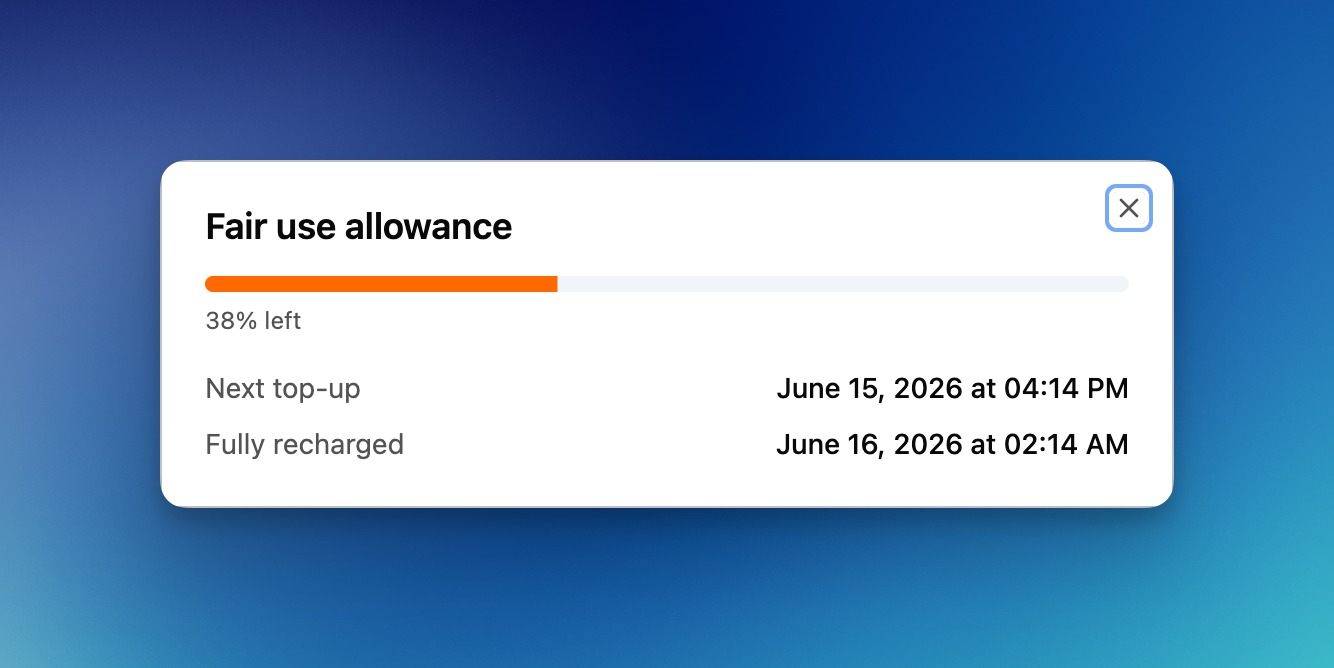The height and width of the screenshot is (668, 1334).
Task: Select the "38% left" text
Action: [x=253, y=321]
